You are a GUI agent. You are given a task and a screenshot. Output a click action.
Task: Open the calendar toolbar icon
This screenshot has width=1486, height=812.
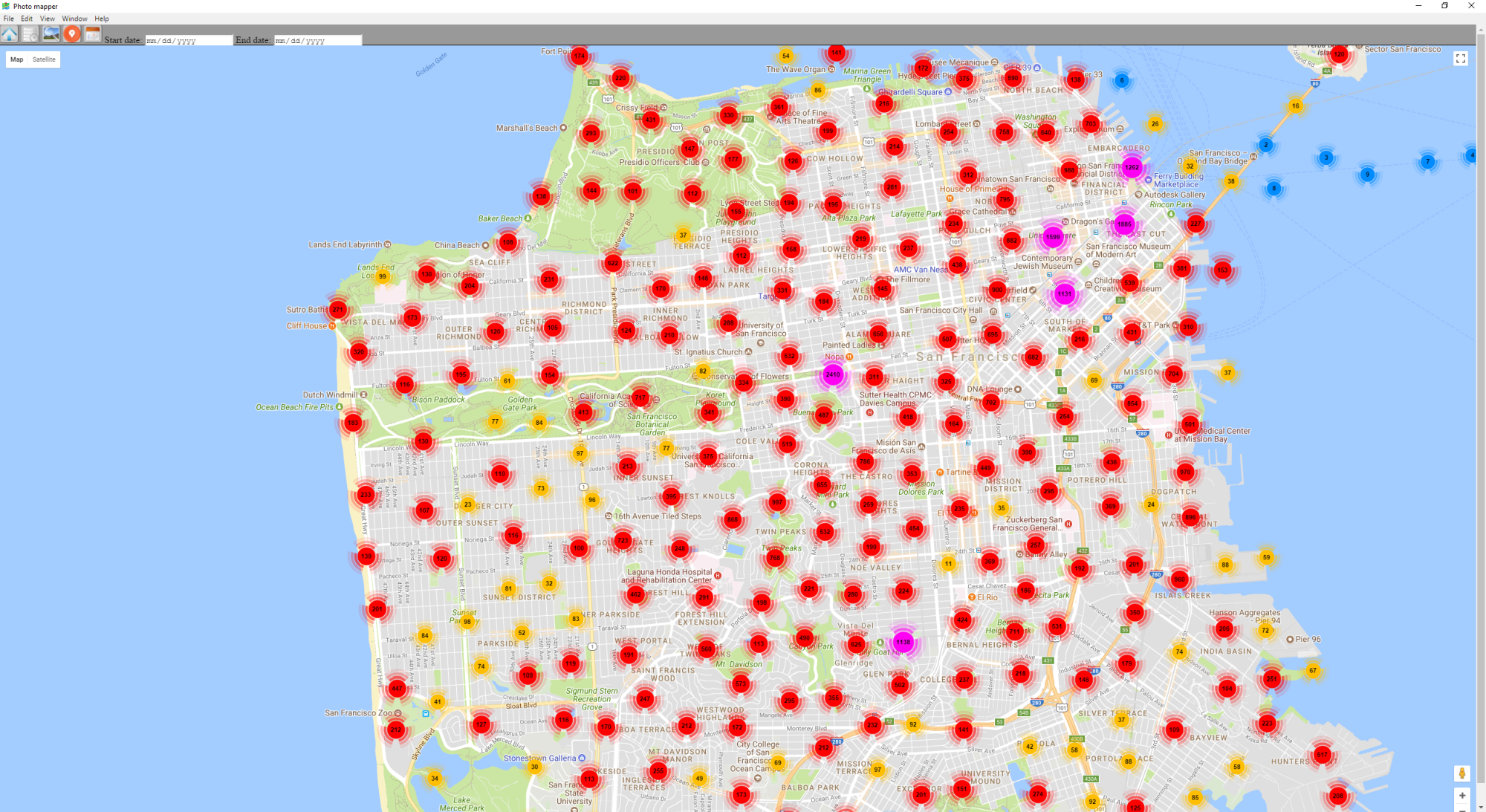pos(92,33)
